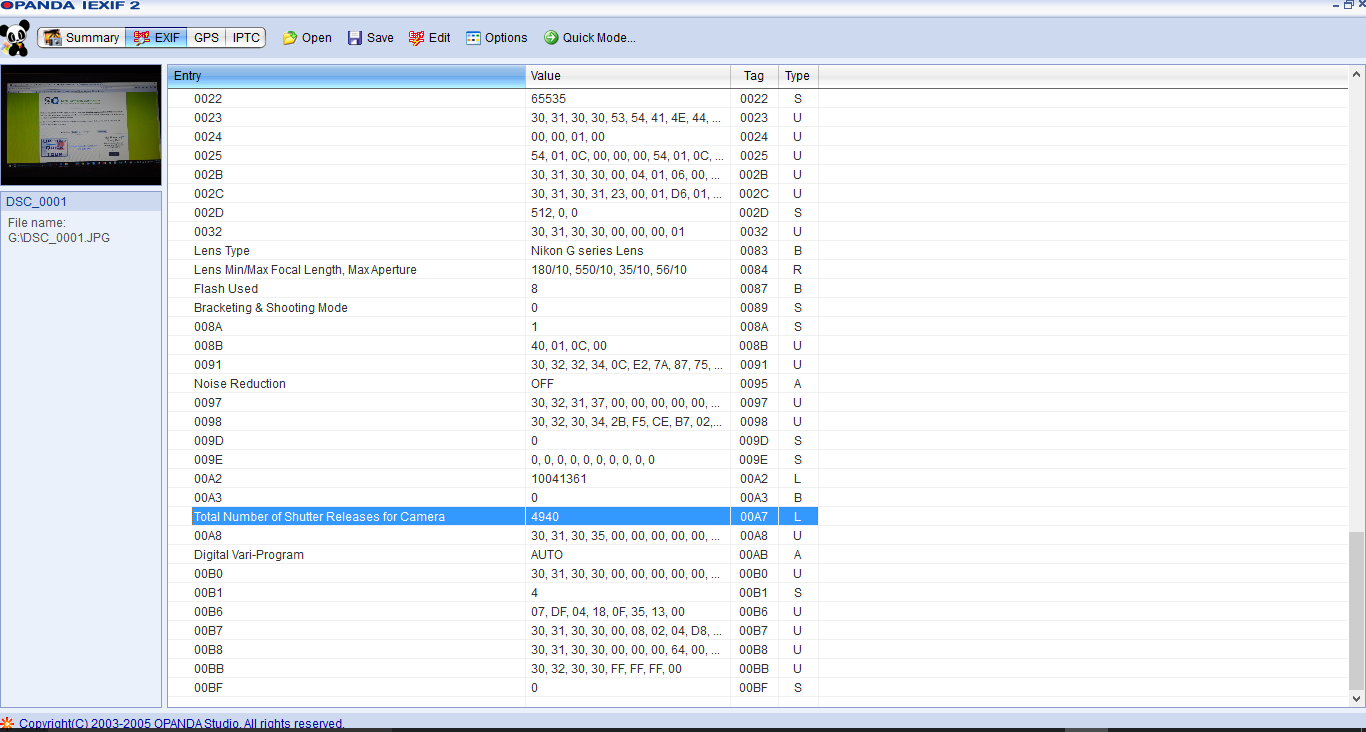The height and width of the screenshot is (732, 1366).
Task: Open a file with the Open icon
Action: tap(306, 38)
